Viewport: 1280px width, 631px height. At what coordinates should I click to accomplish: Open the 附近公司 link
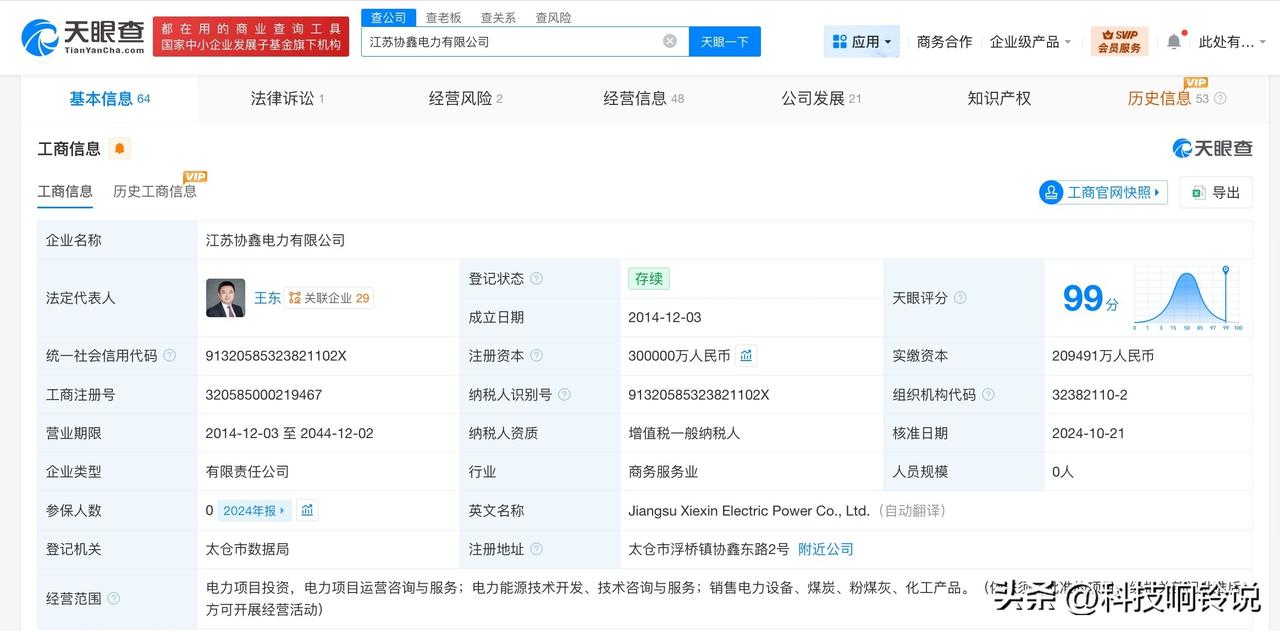(826, 549)
